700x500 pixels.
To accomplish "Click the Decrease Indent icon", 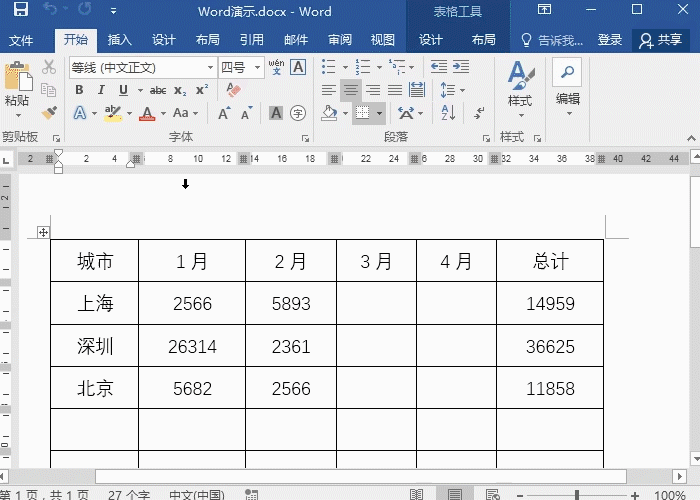I will [x=438, y=67].
